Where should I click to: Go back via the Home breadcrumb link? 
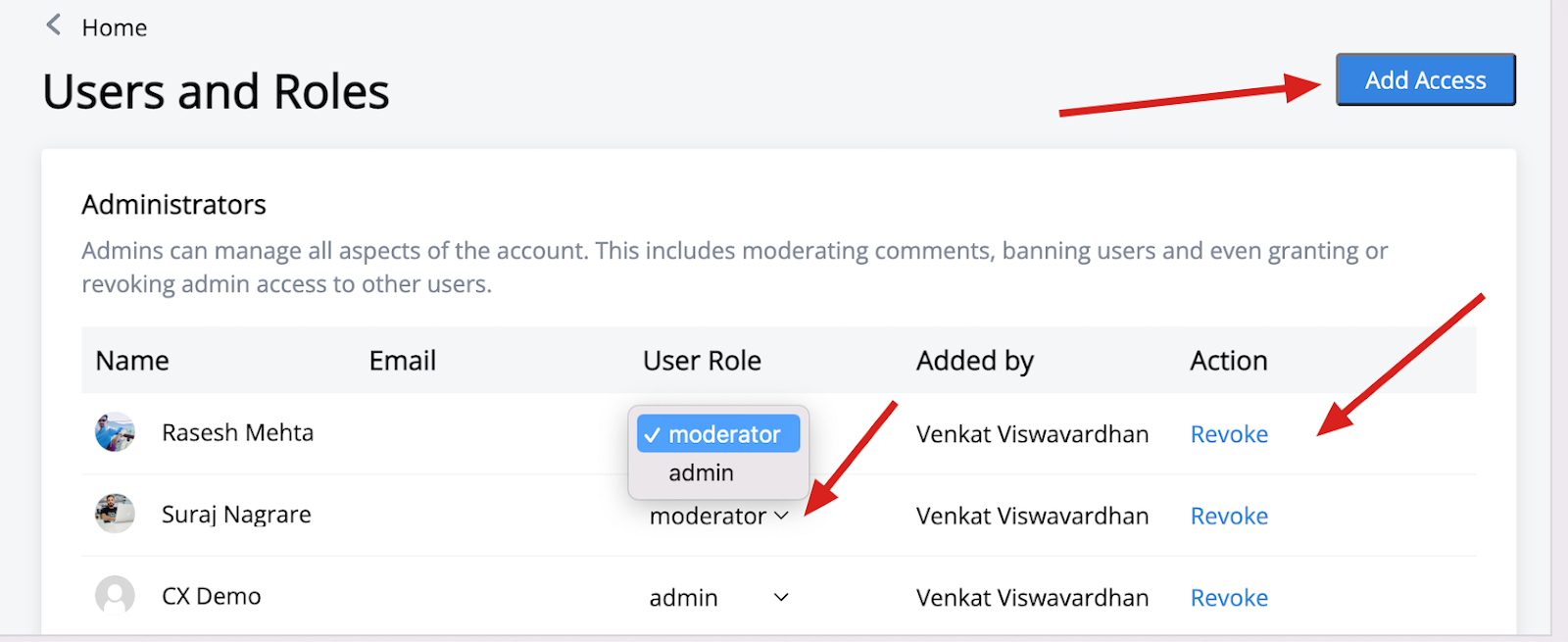coord(115,28)
